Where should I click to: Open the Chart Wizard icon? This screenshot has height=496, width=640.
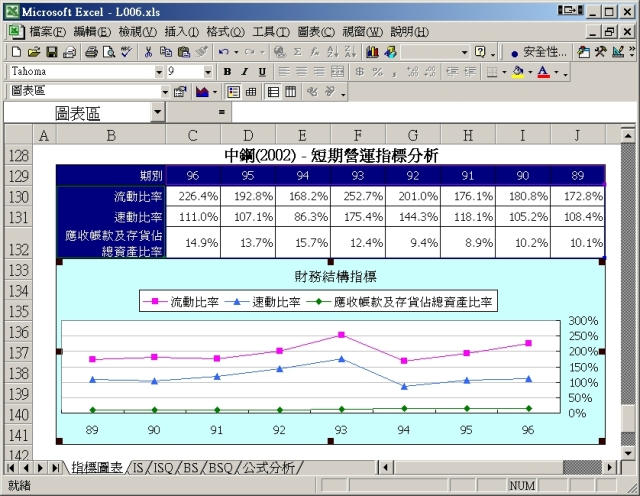[x=372, y=52]
